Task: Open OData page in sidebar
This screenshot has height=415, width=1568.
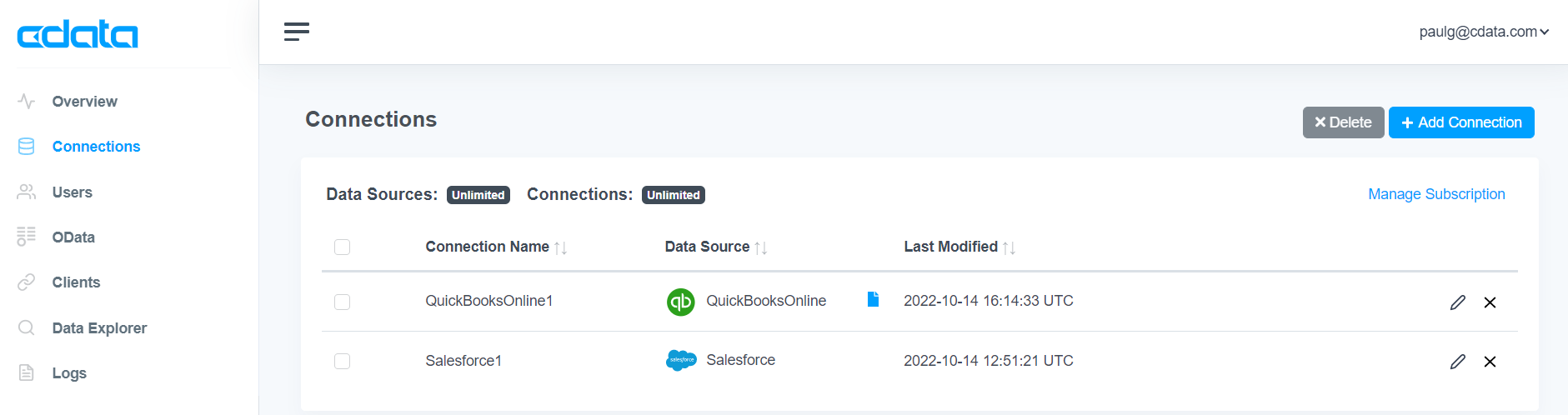Action: coord(73,237)
